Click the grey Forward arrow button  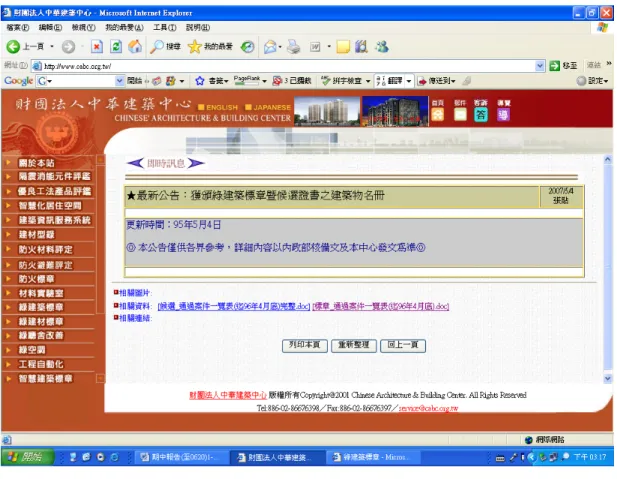point(68,47)
